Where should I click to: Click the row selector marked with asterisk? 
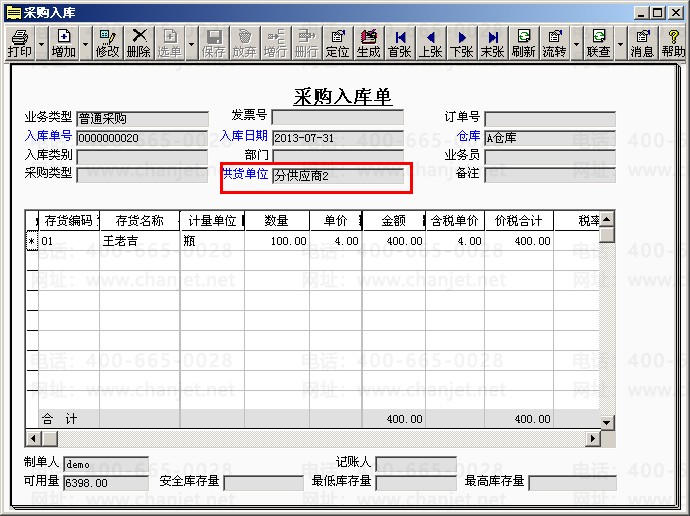pos(32,241)
